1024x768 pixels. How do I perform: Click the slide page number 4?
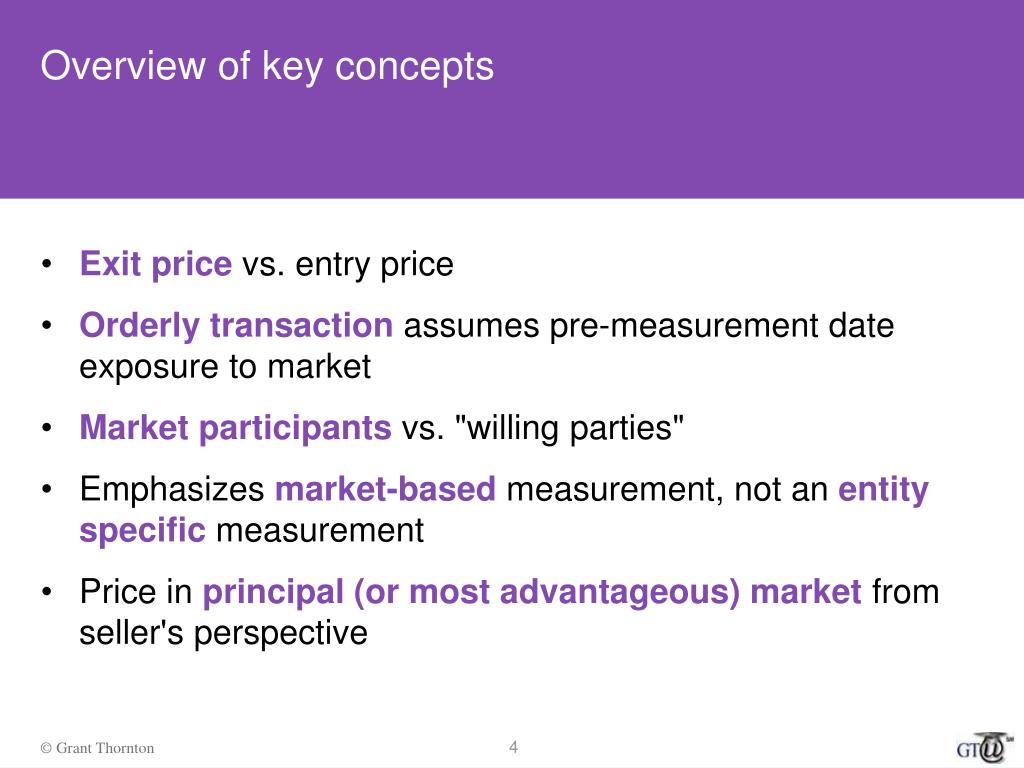(x=513, y=747)
